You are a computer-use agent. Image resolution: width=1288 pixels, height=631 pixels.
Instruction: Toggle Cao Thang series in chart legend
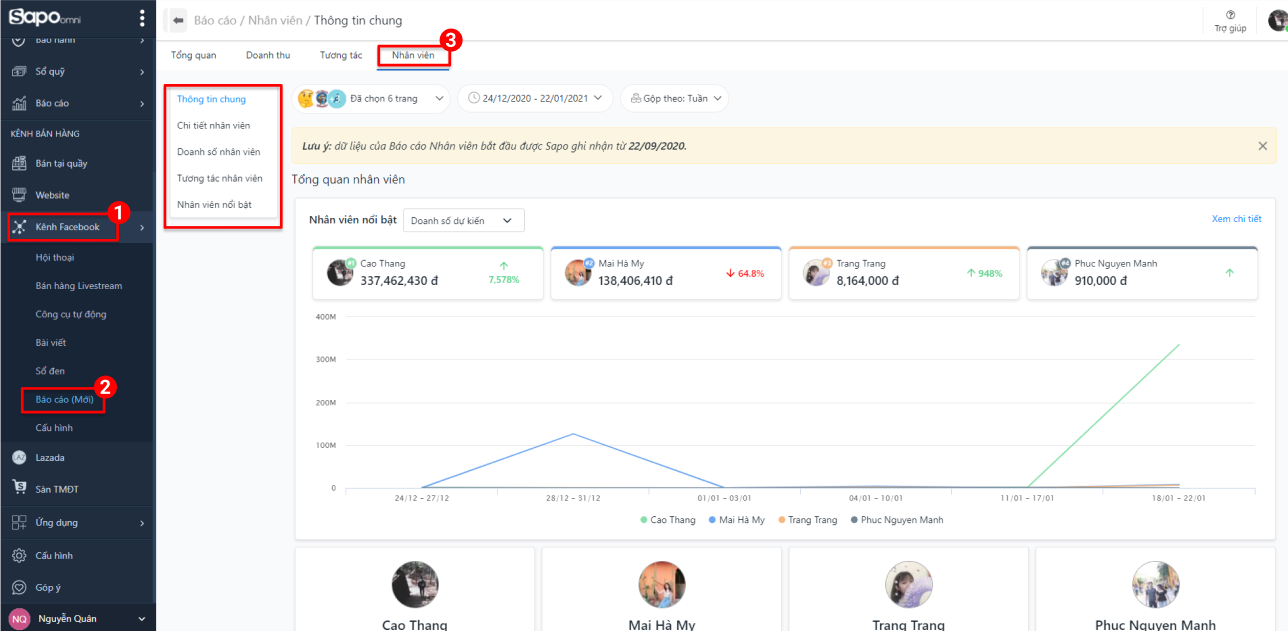[x=667, y=520]
